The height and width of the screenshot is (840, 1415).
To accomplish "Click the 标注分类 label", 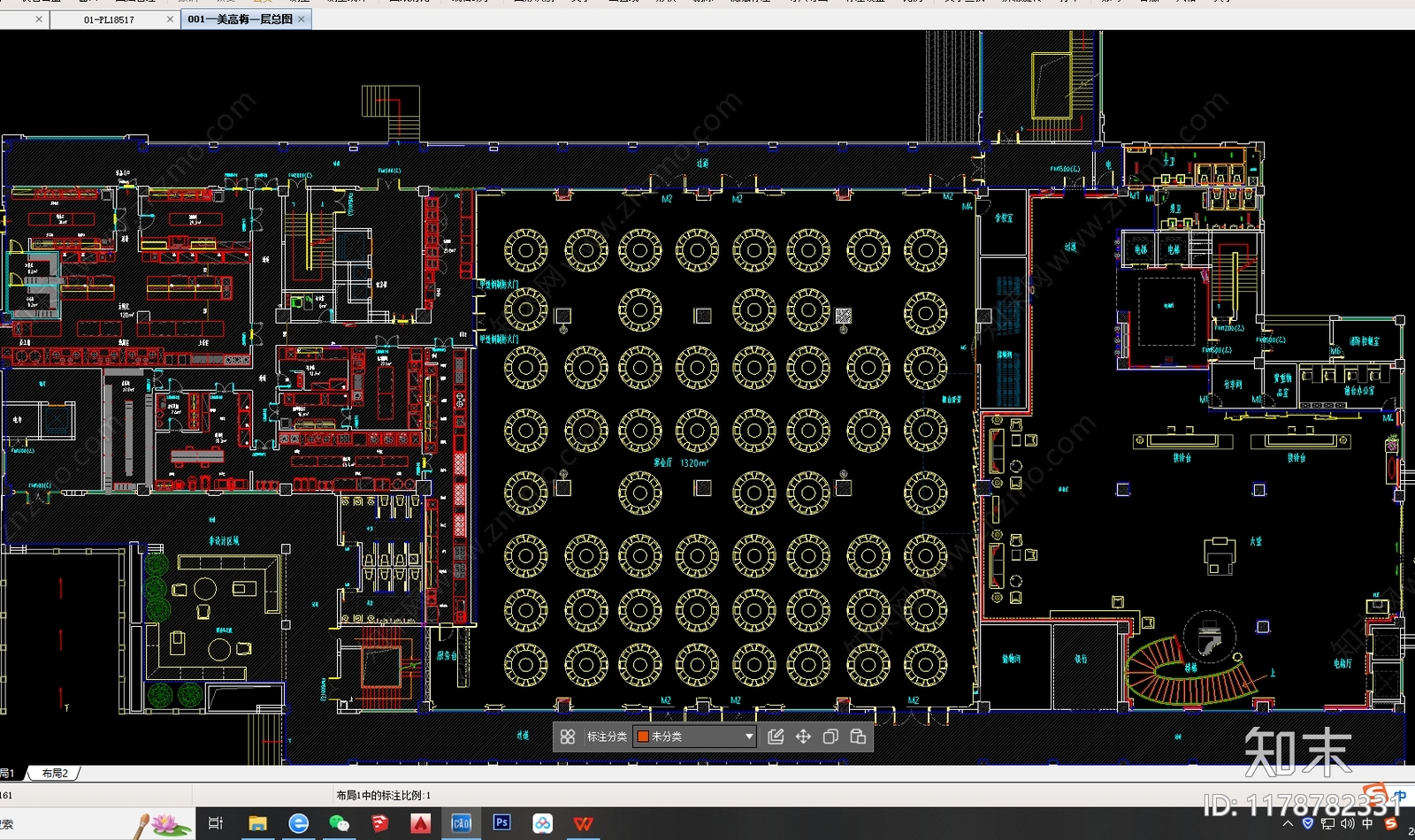I will tap(608, 737).
